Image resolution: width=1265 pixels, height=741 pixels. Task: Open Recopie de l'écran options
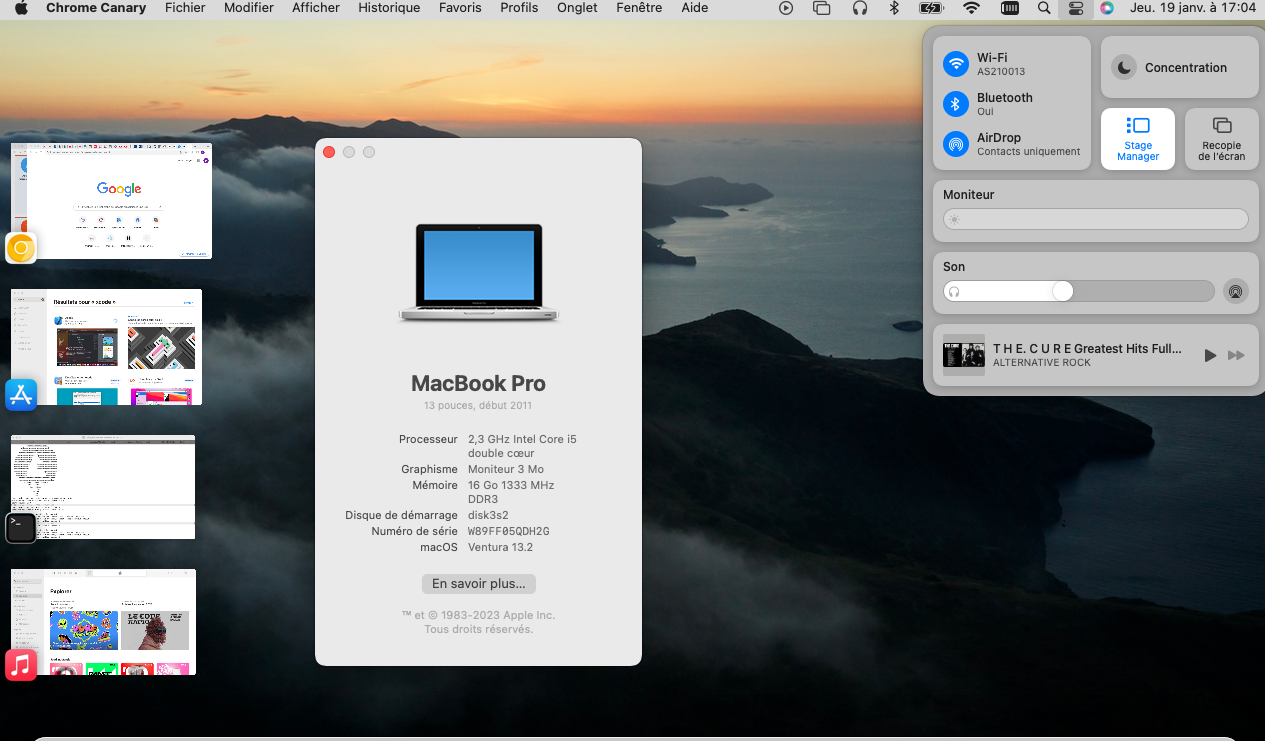coord(1222,139)
